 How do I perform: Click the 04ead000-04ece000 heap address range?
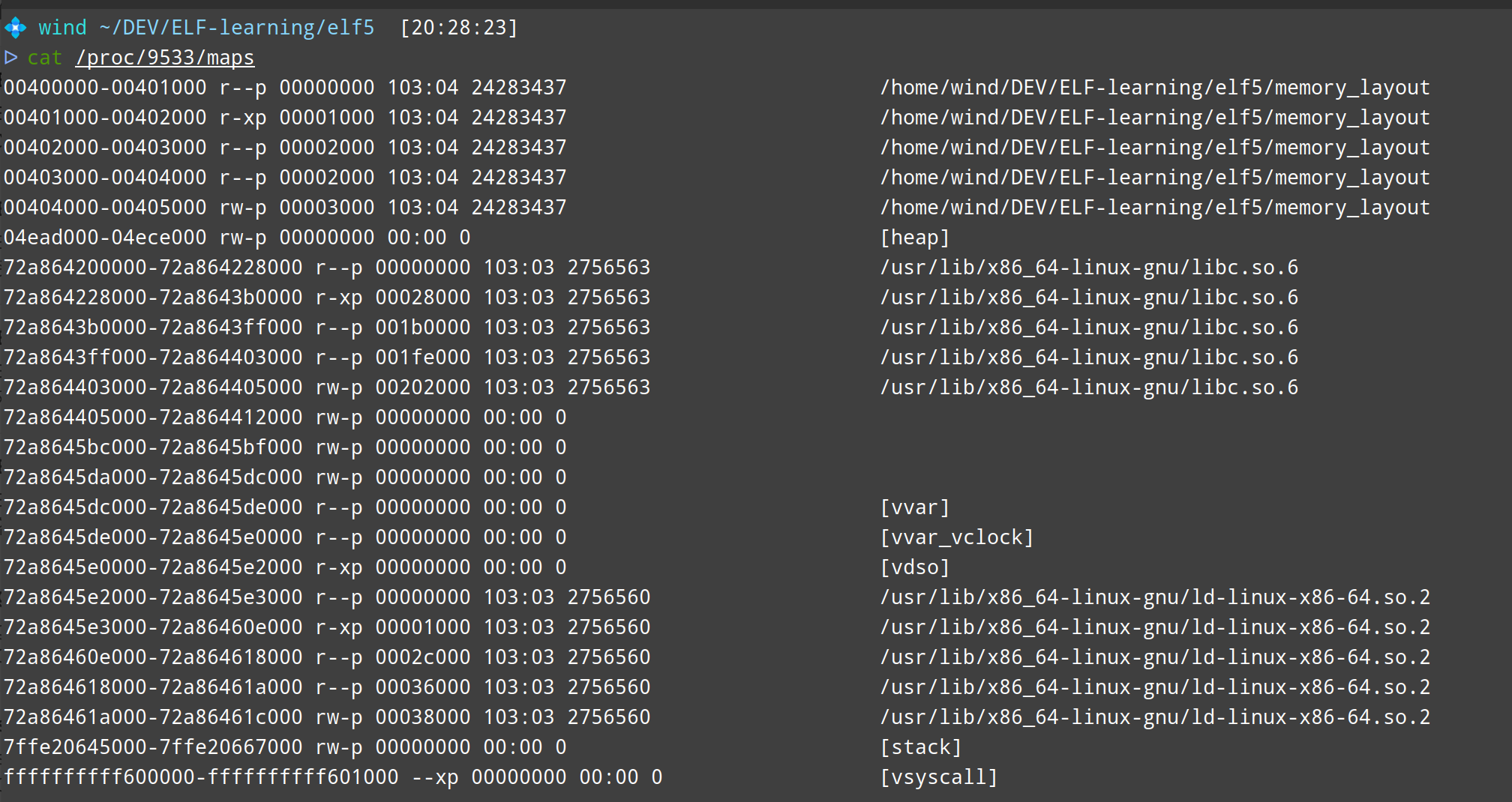(x=105, y=238)
